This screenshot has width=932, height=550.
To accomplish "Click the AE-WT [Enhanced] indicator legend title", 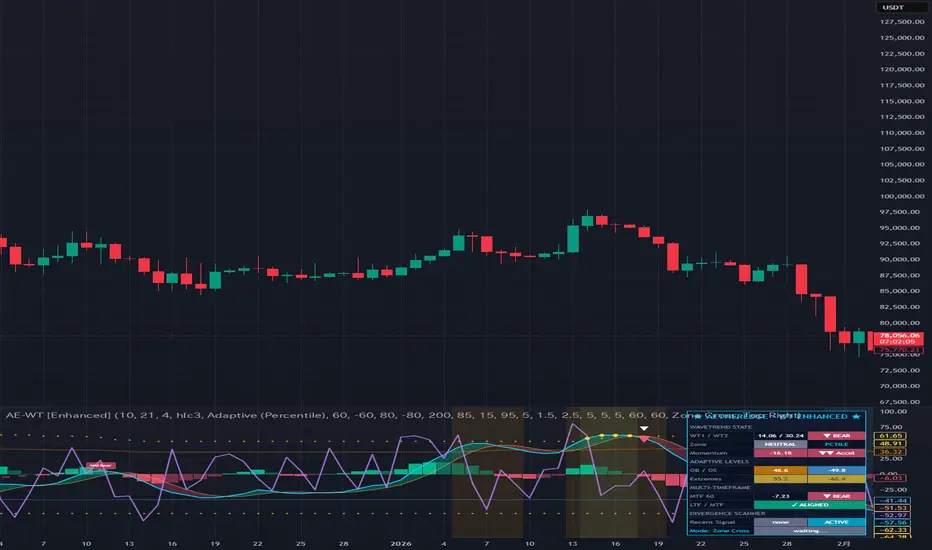I will tap(57, 415).
